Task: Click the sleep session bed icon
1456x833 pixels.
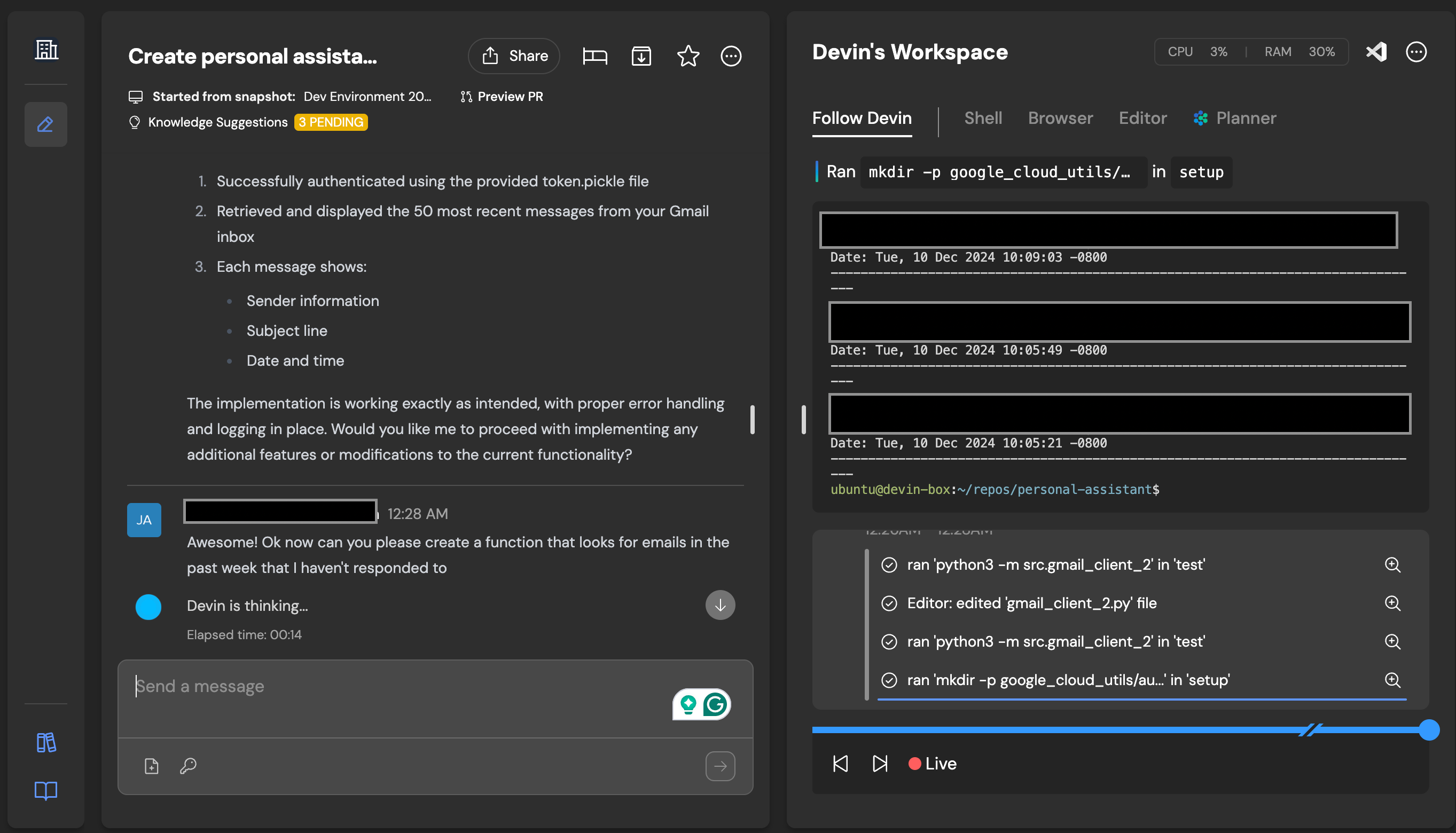Action: (594, 56)
